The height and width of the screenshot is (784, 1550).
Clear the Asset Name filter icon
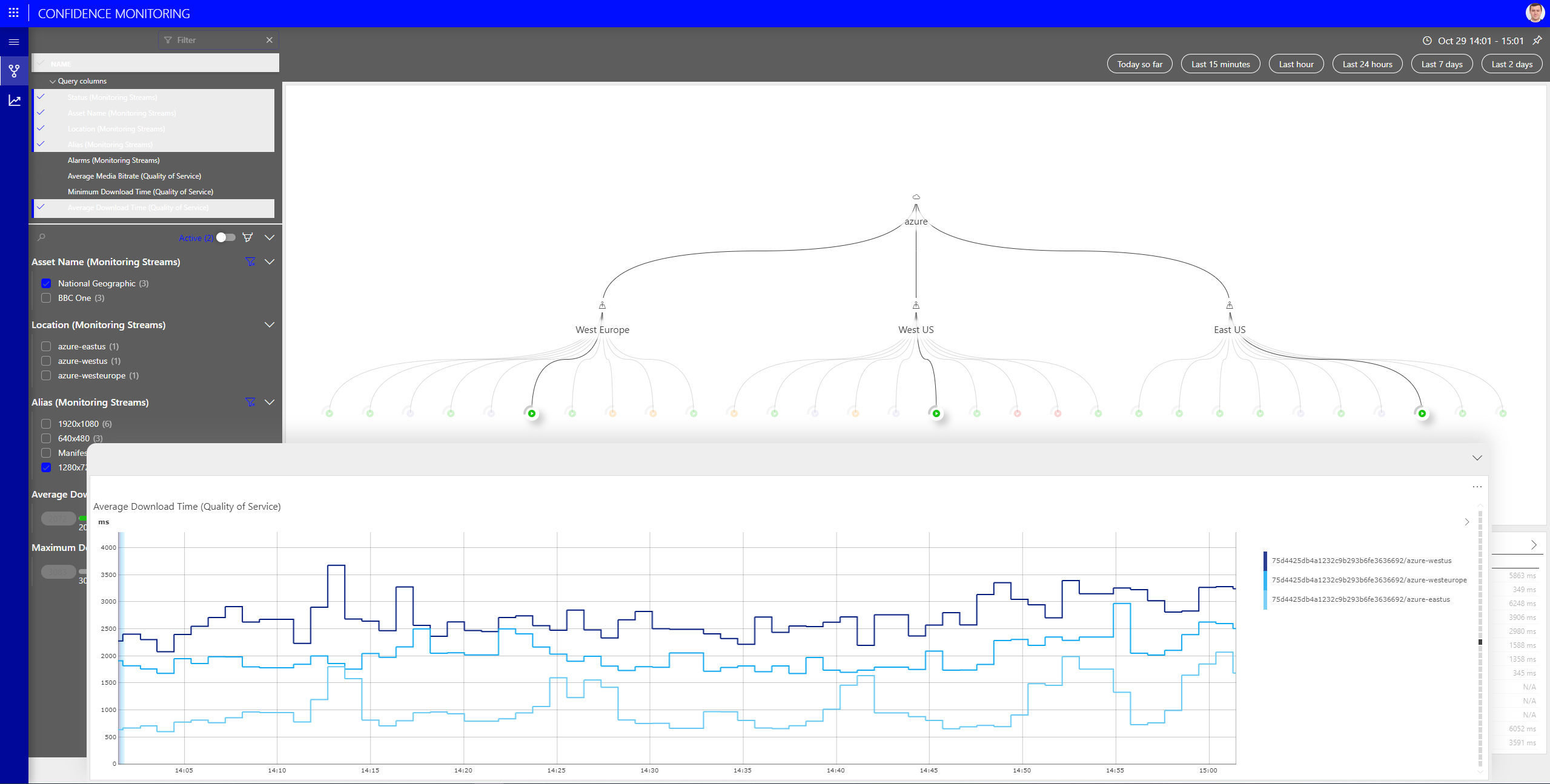[250, 262]
